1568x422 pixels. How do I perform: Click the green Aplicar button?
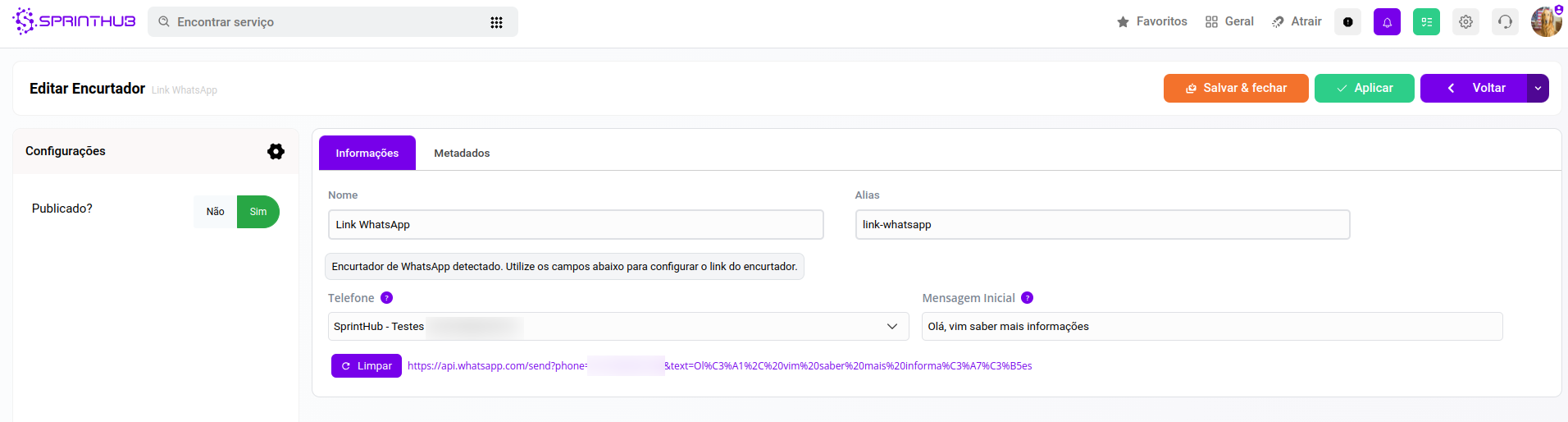click(1364, 88)
